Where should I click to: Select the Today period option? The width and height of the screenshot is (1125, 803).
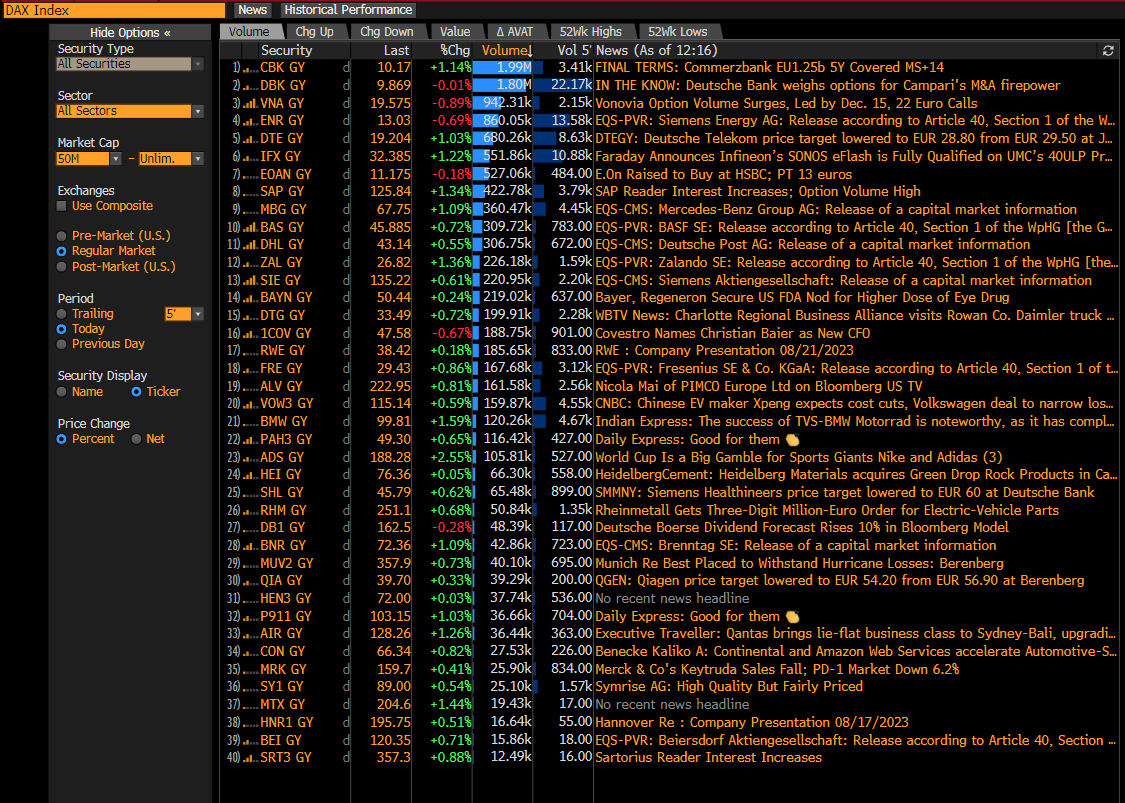coord(62,329)
